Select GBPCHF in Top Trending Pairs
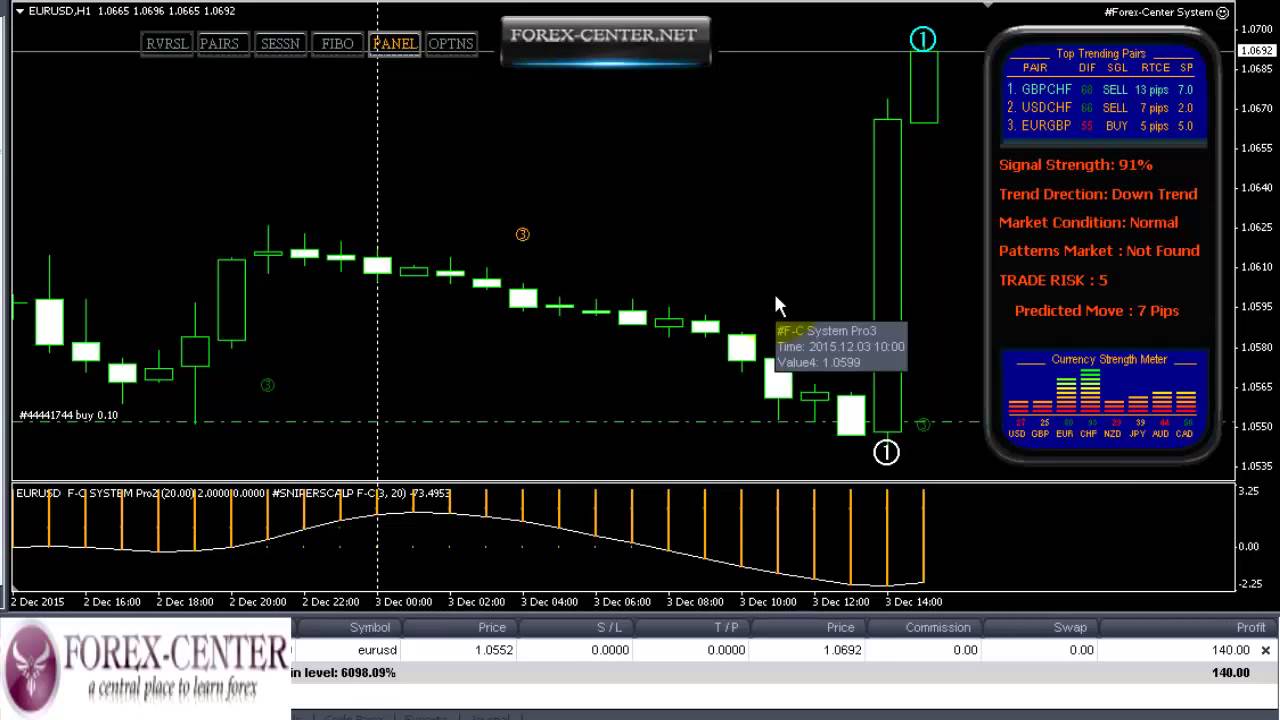This screenshot has height=720, width=1280. point(1046,90)
